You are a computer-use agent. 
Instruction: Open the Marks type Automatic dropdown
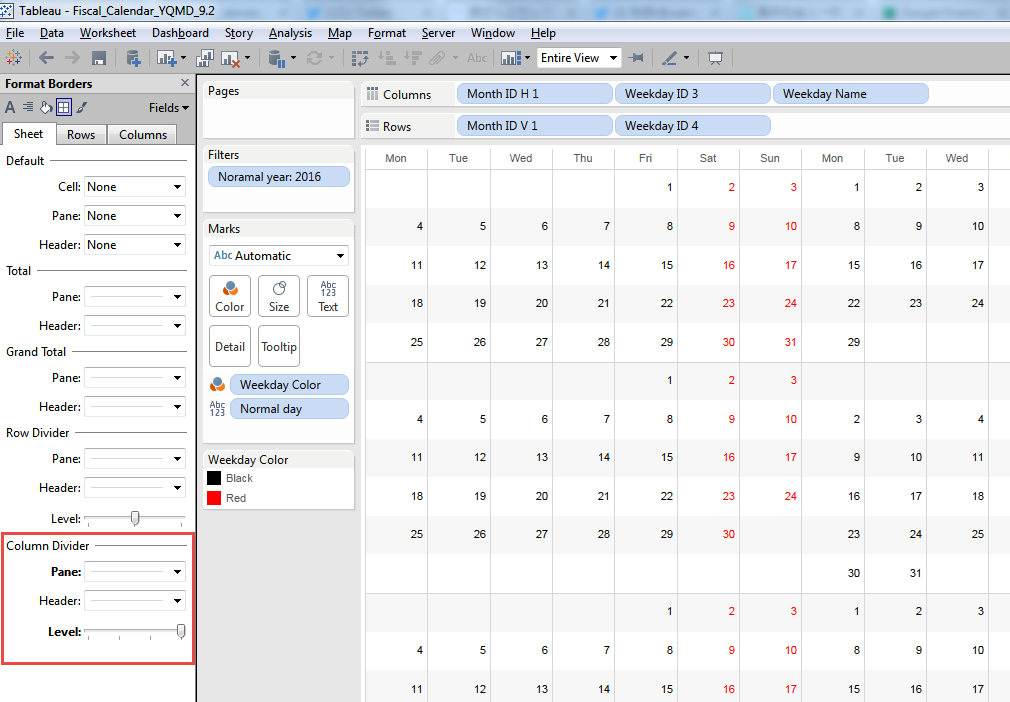tap(279, 256)
